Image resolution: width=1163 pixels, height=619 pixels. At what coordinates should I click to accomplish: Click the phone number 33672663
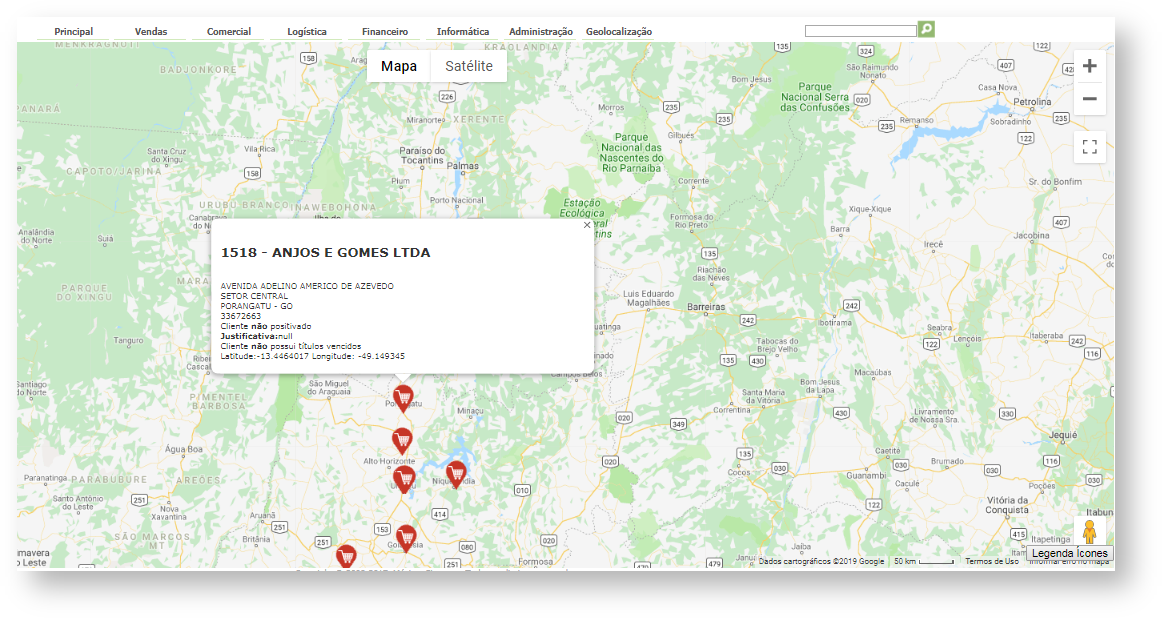click(x=240, y=317)
